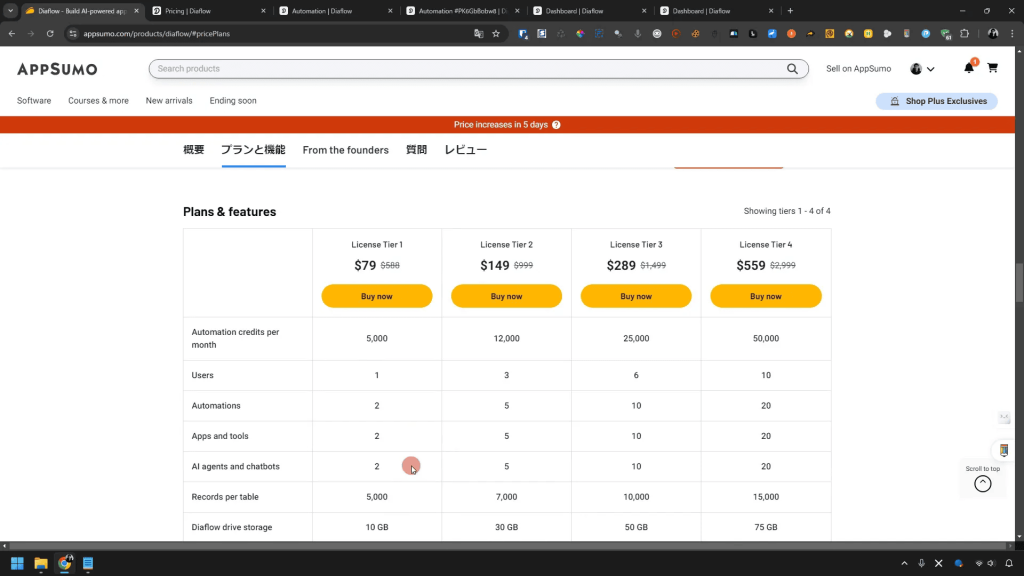1024x576 pixels.
Task: Buy now License Tier 1
Action: tap(377, 296)
